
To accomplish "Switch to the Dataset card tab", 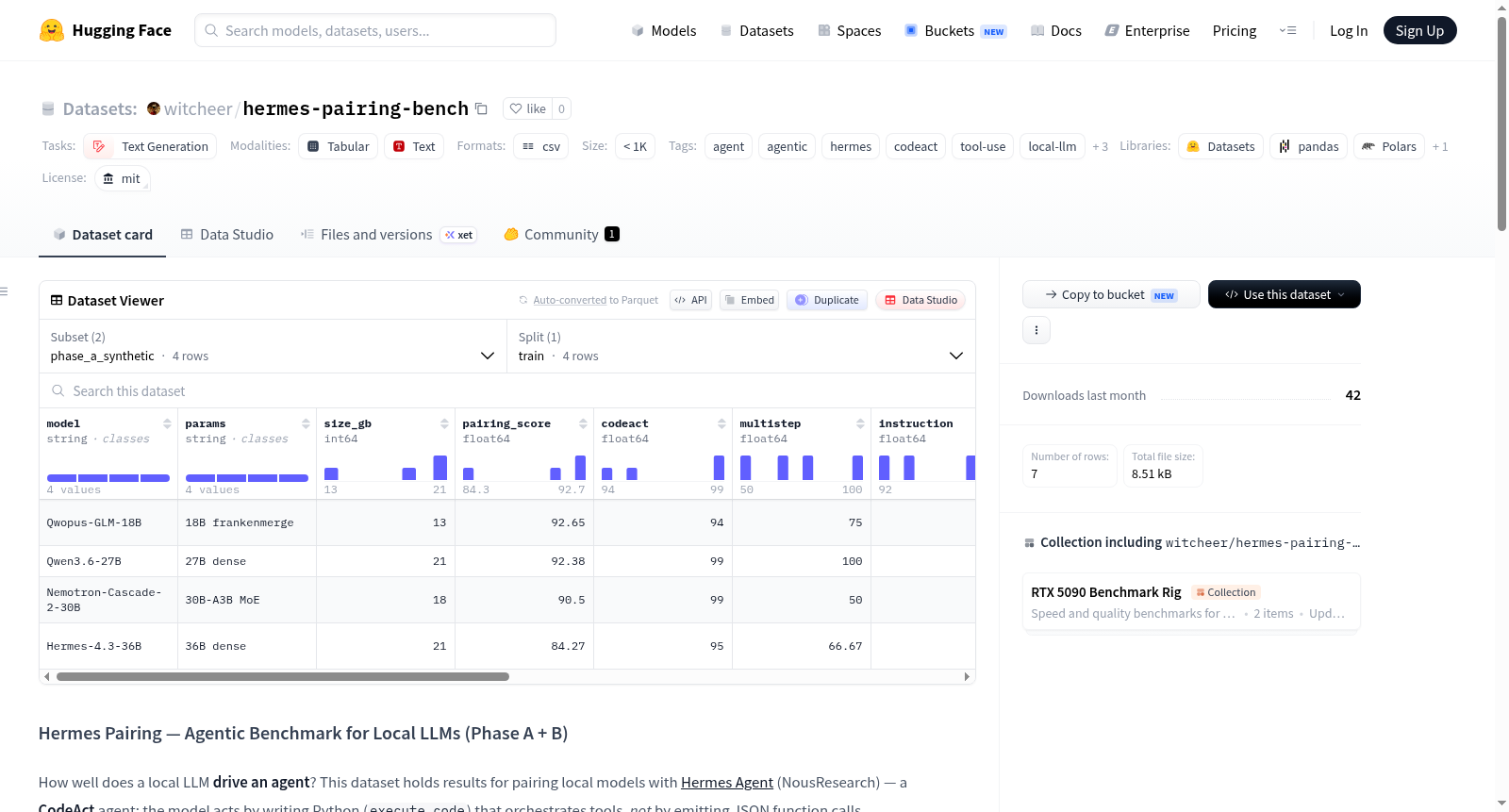I will click(102, 235).
